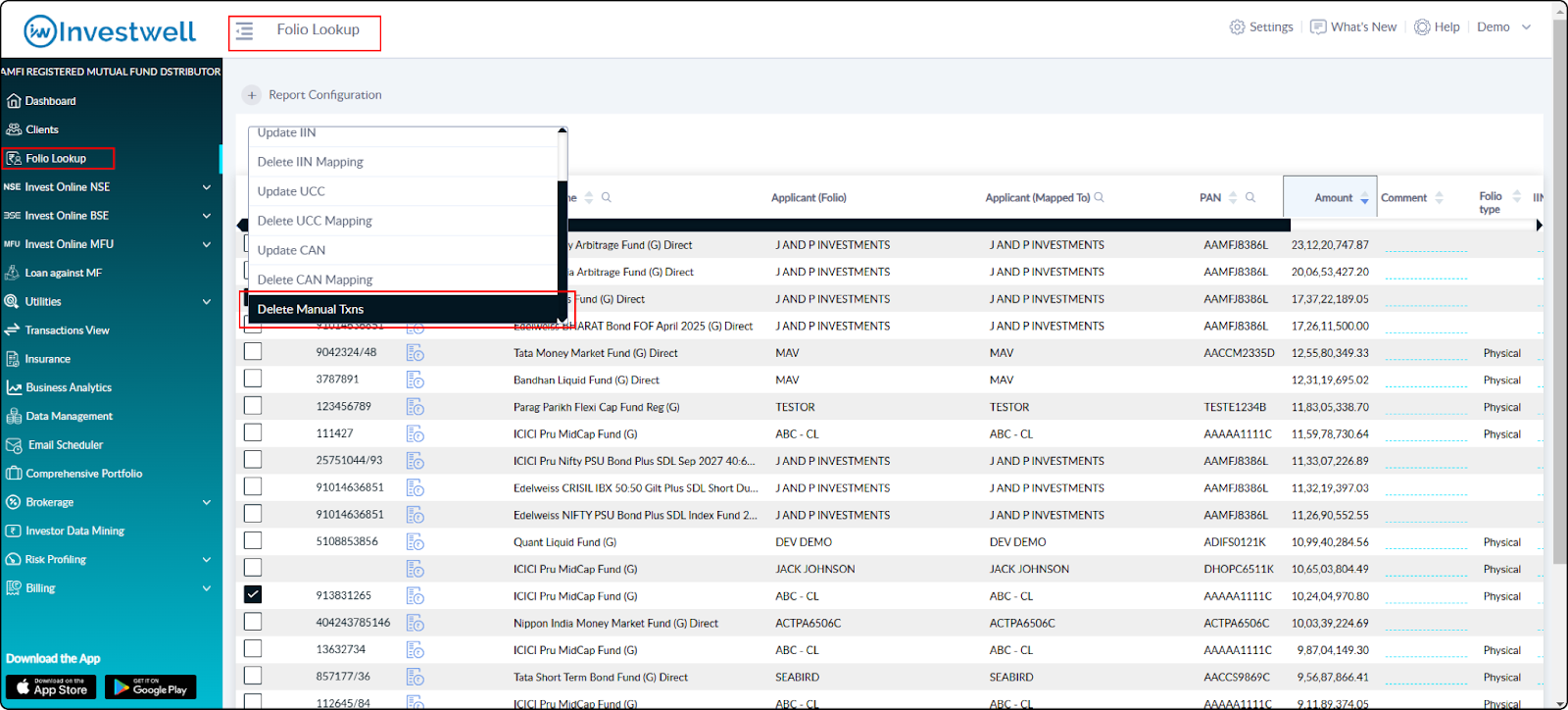Click amount value 12,55,80,349.33
1568x710 pixels.
(x=1330, y=353)
